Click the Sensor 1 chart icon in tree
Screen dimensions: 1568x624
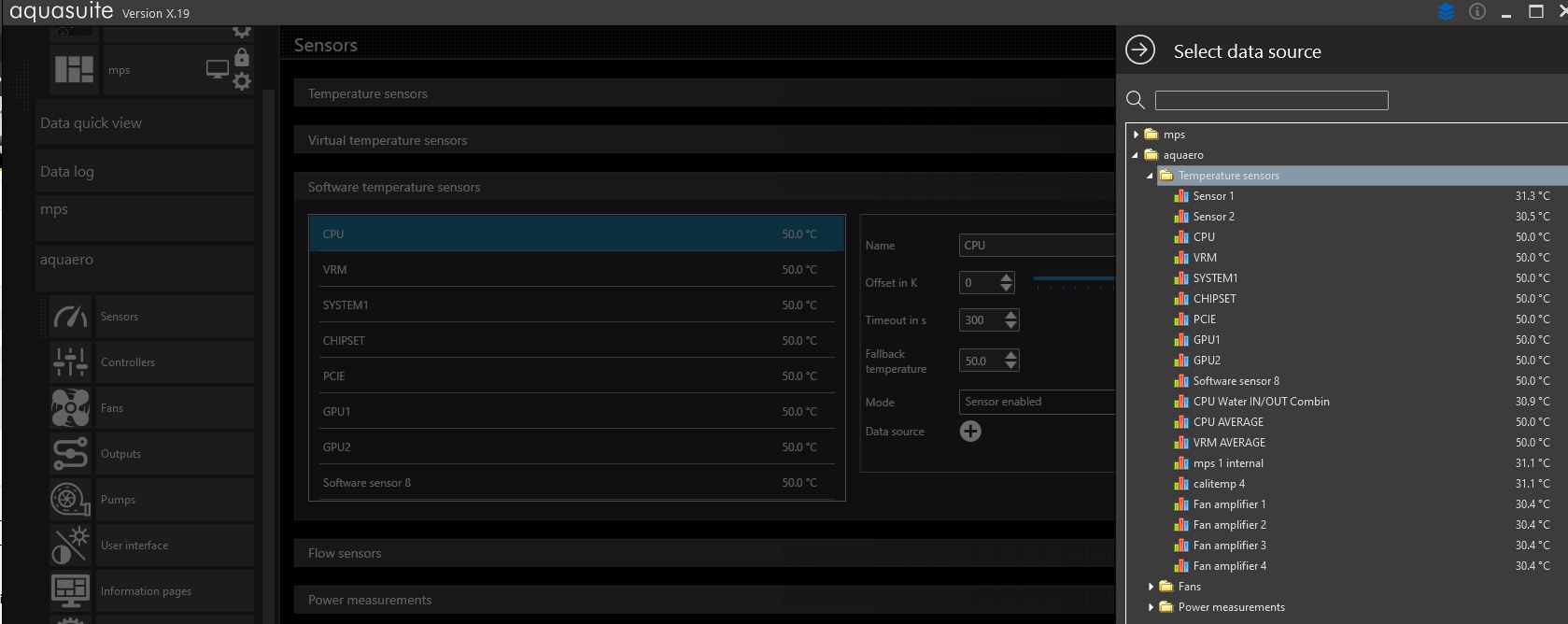point(1181,196)
